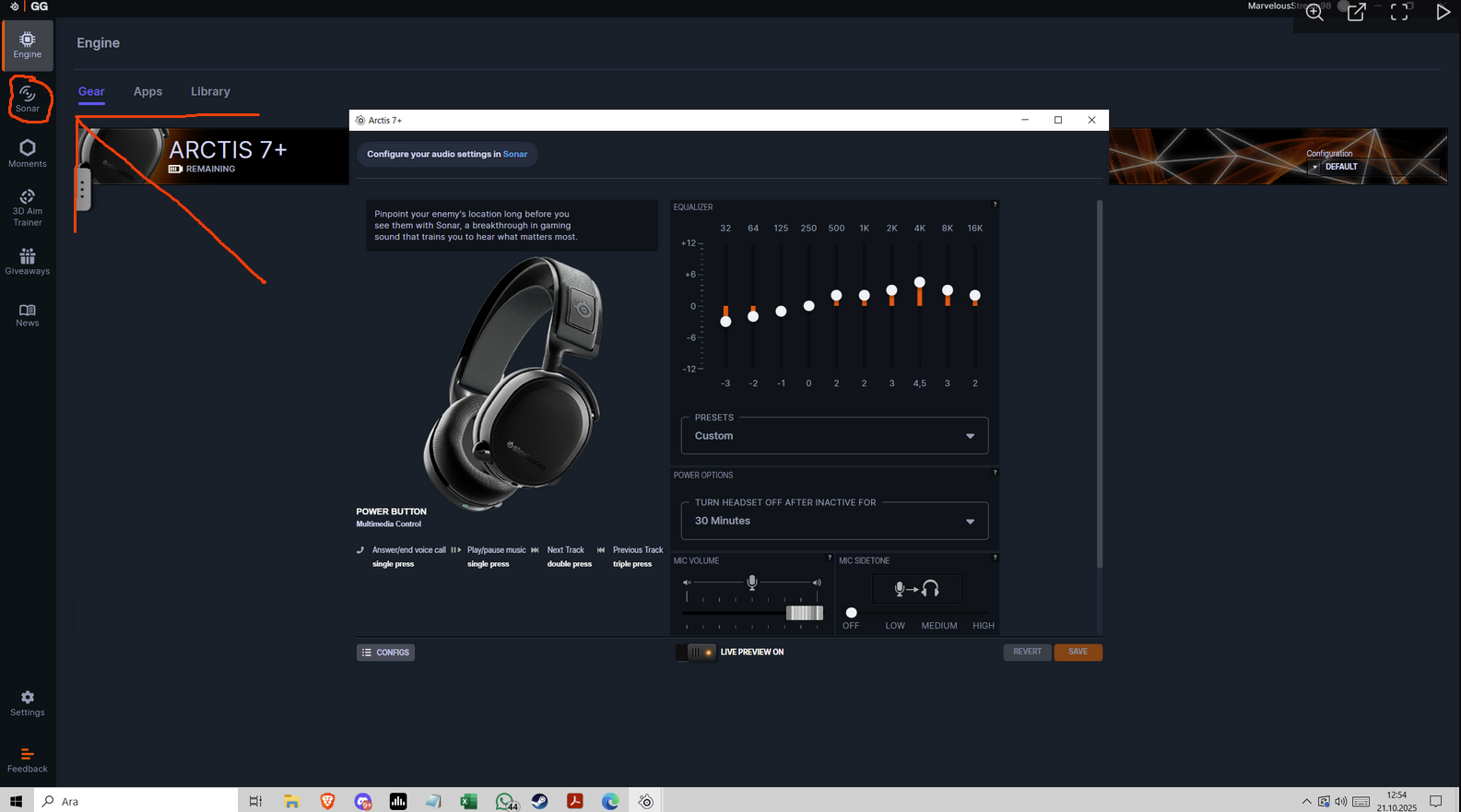This screenshot has height=812, width=1461.
Task: Set mic sidetone to OFF
Action: [x=851, y=626]
